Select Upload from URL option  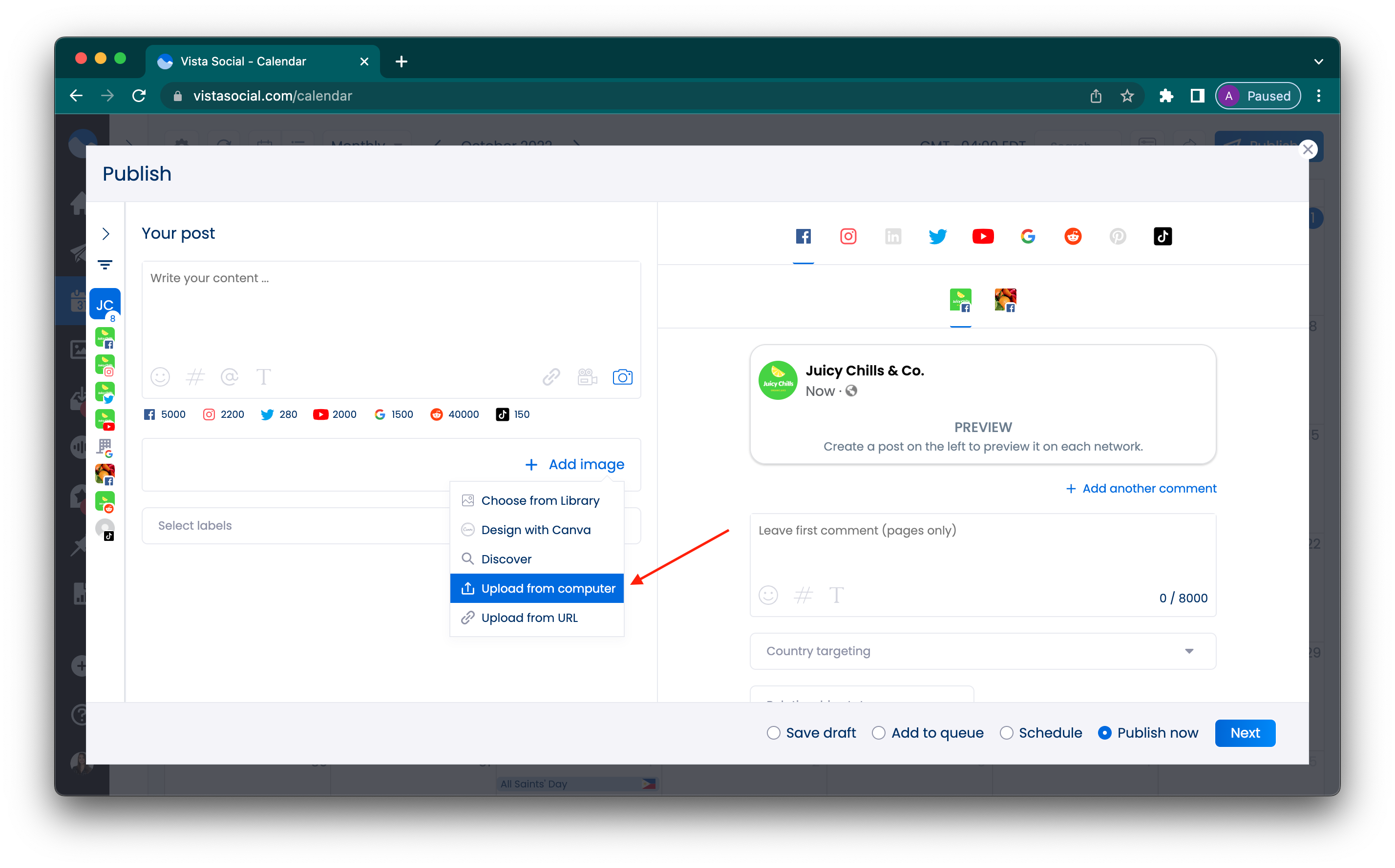(x=536, y=618)
